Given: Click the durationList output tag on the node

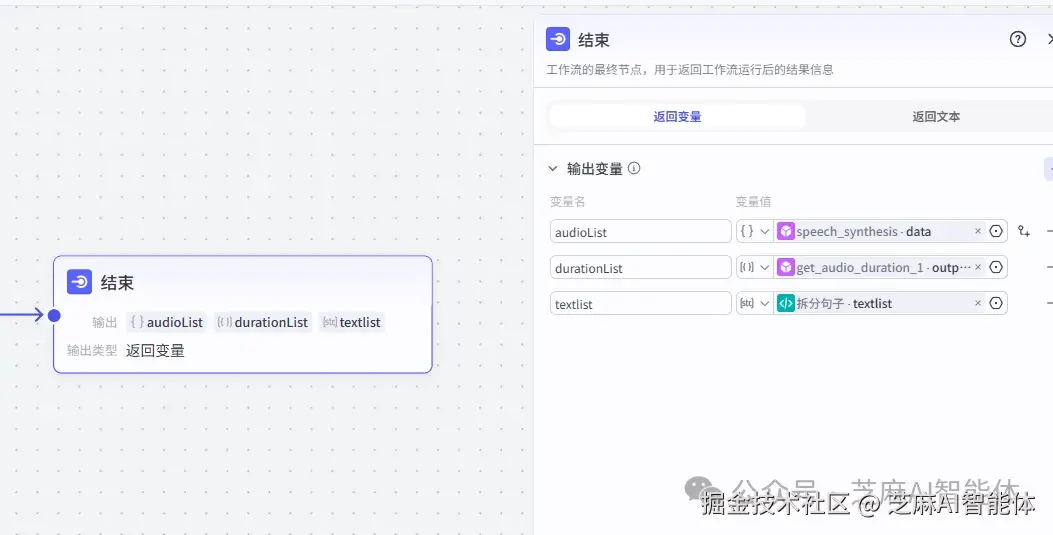Looking at the screenshot, I should pyautogui.click(x=263, y=322).
